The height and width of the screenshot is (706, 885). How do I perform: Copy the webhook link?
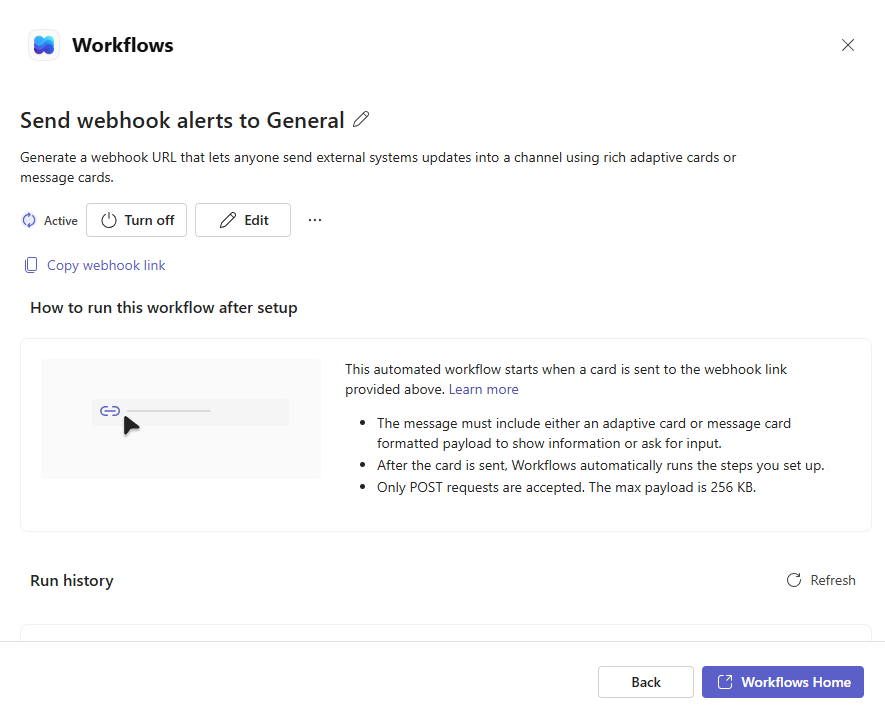pos(95,265)
